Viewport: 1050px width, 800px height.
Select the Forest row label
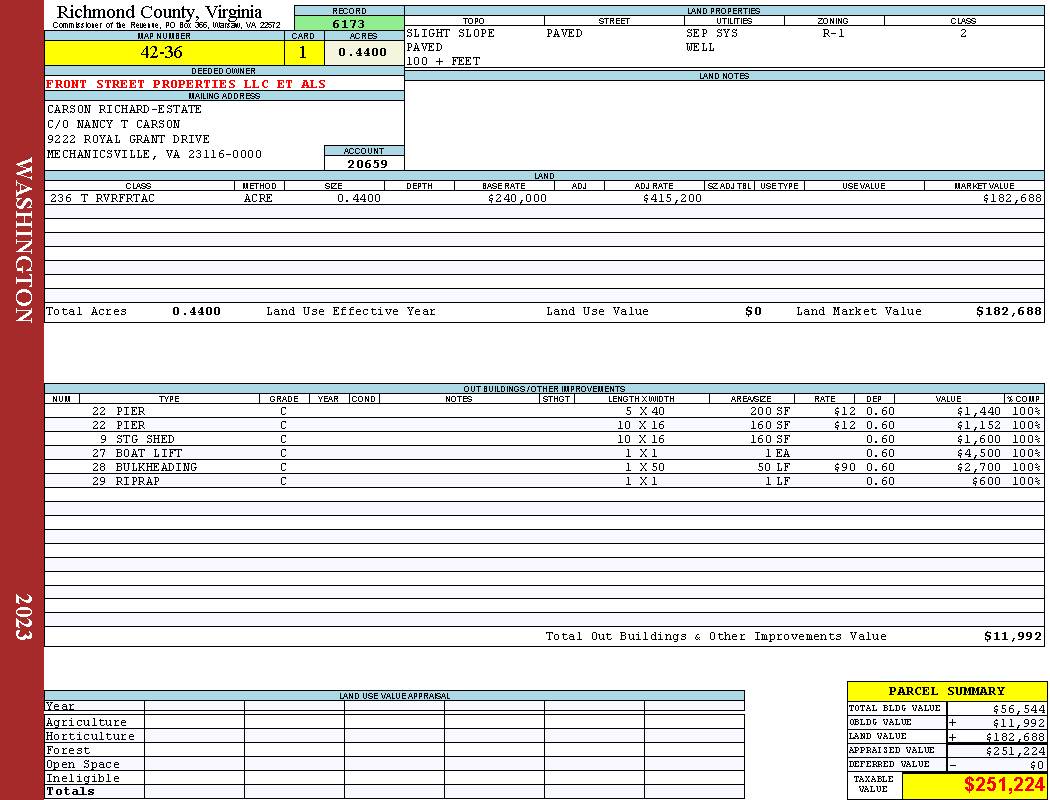click(x=68, y=750)
